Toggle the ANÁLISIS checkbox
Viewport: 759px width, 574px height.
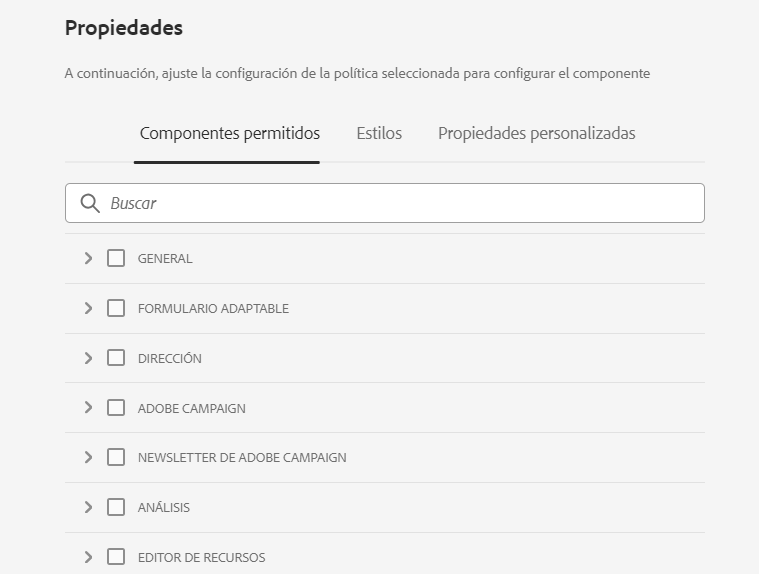click(116, 507)
